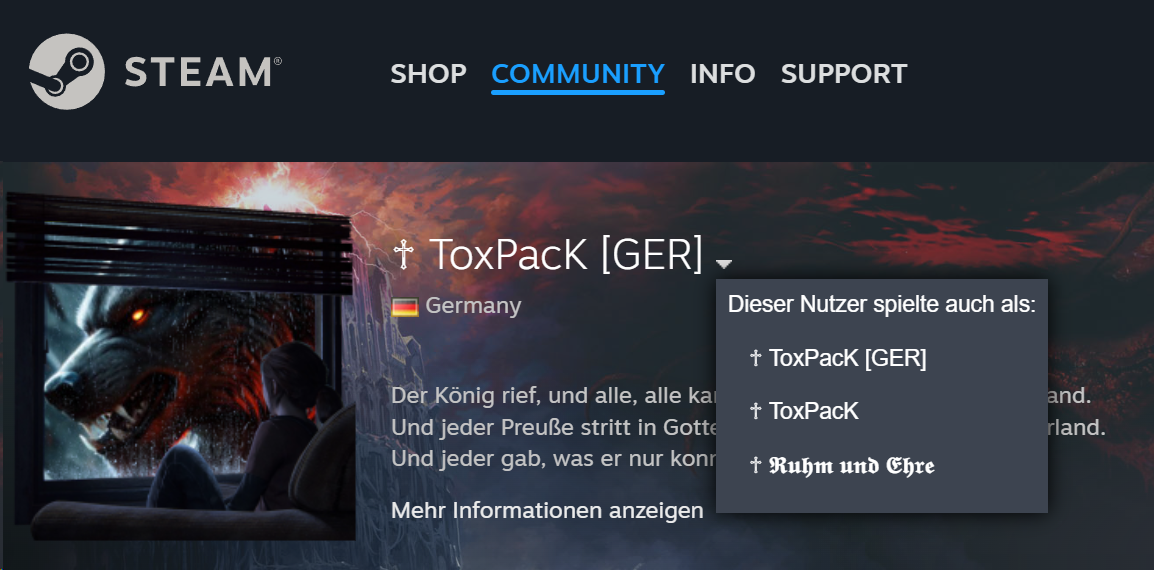Click the Steam logo icon
1154x570 pixels.
[x=66, y=71]
